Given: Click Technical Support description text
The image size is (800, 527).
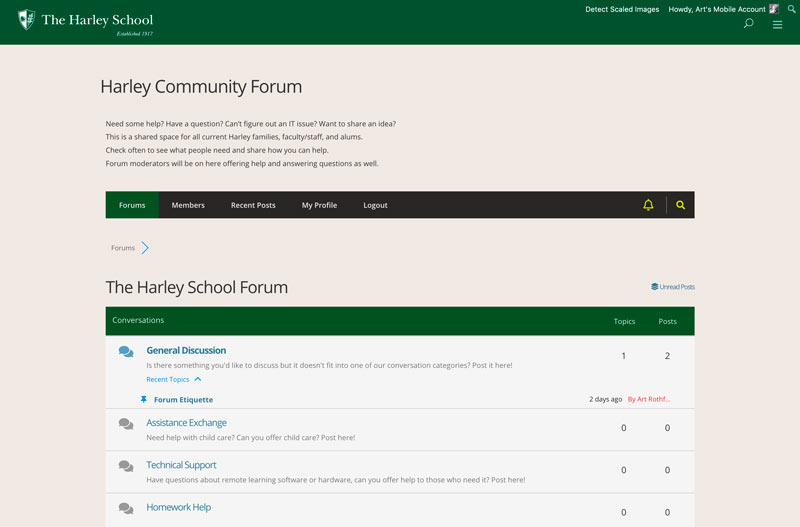Looking at the screenshot, I should 336,480.
